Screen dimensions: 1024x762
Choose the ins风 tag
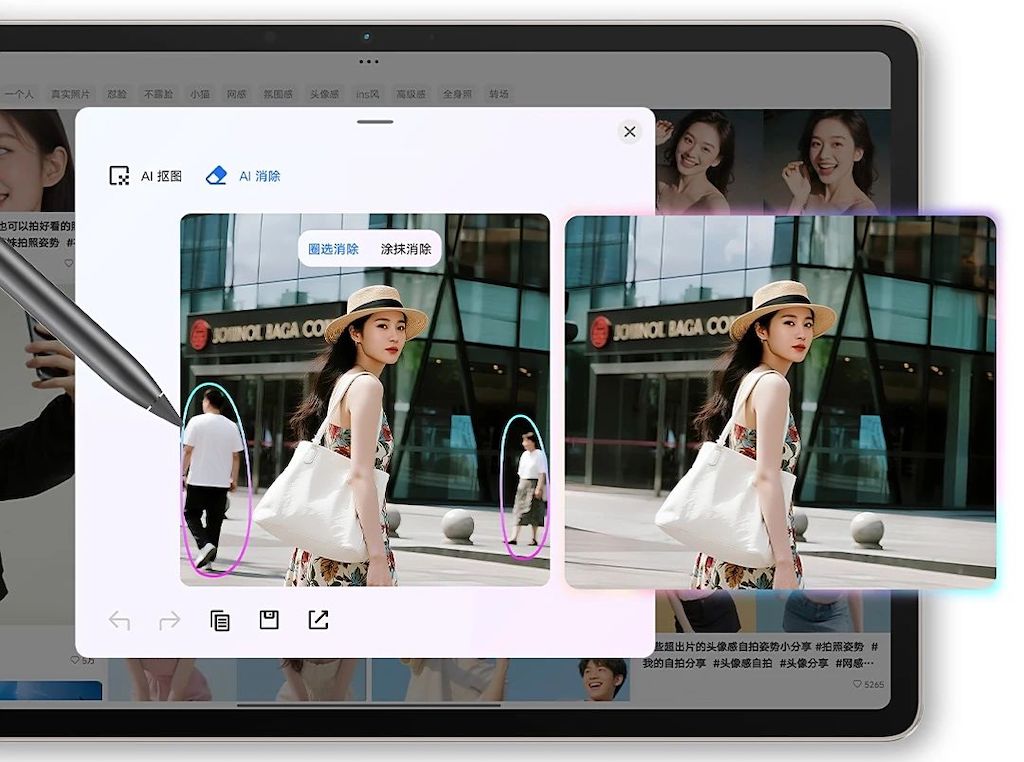coord(368,94)
